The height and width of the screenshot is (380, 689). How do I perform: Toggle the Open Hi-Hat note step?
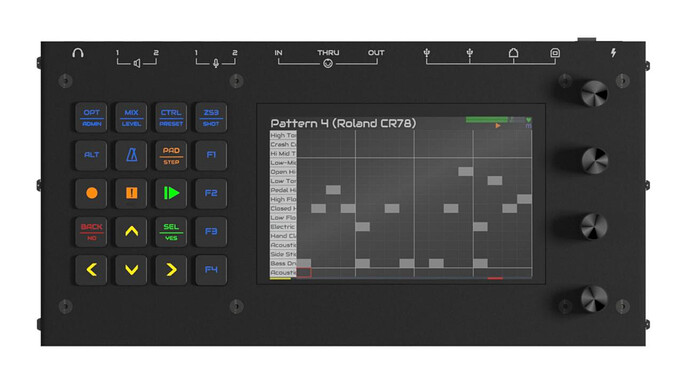tap(466, 171)
